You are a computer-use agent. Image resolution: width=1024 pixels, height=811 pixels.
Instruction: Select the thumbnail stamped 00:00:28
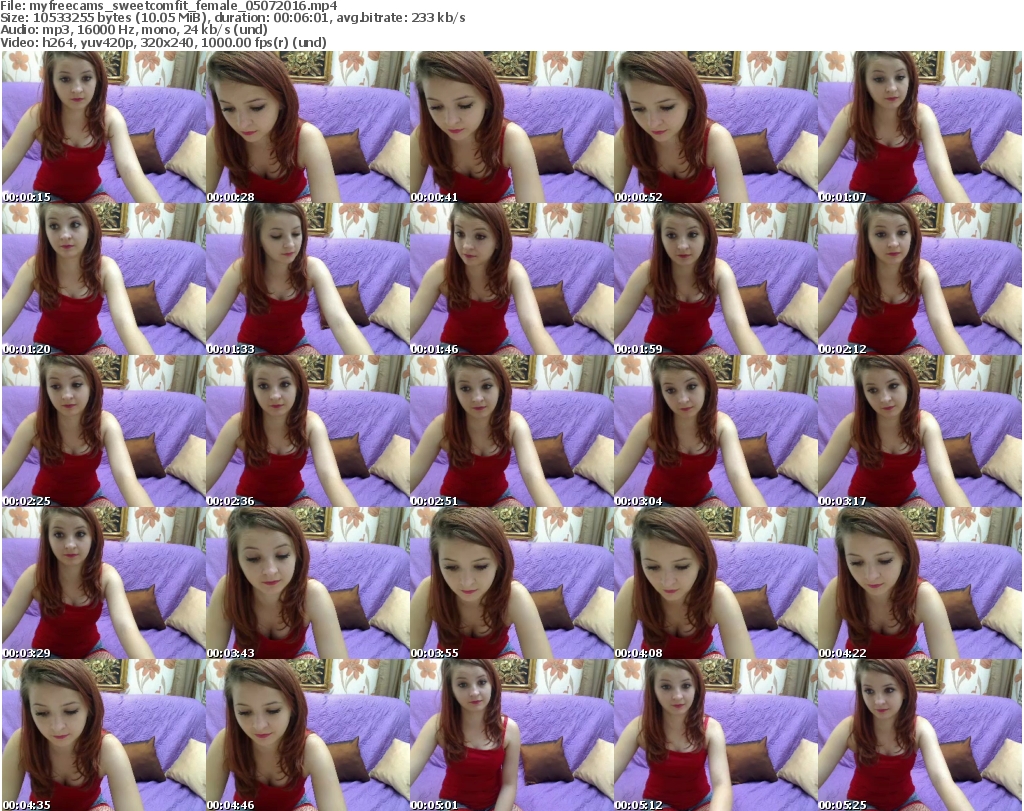point(308,127)
